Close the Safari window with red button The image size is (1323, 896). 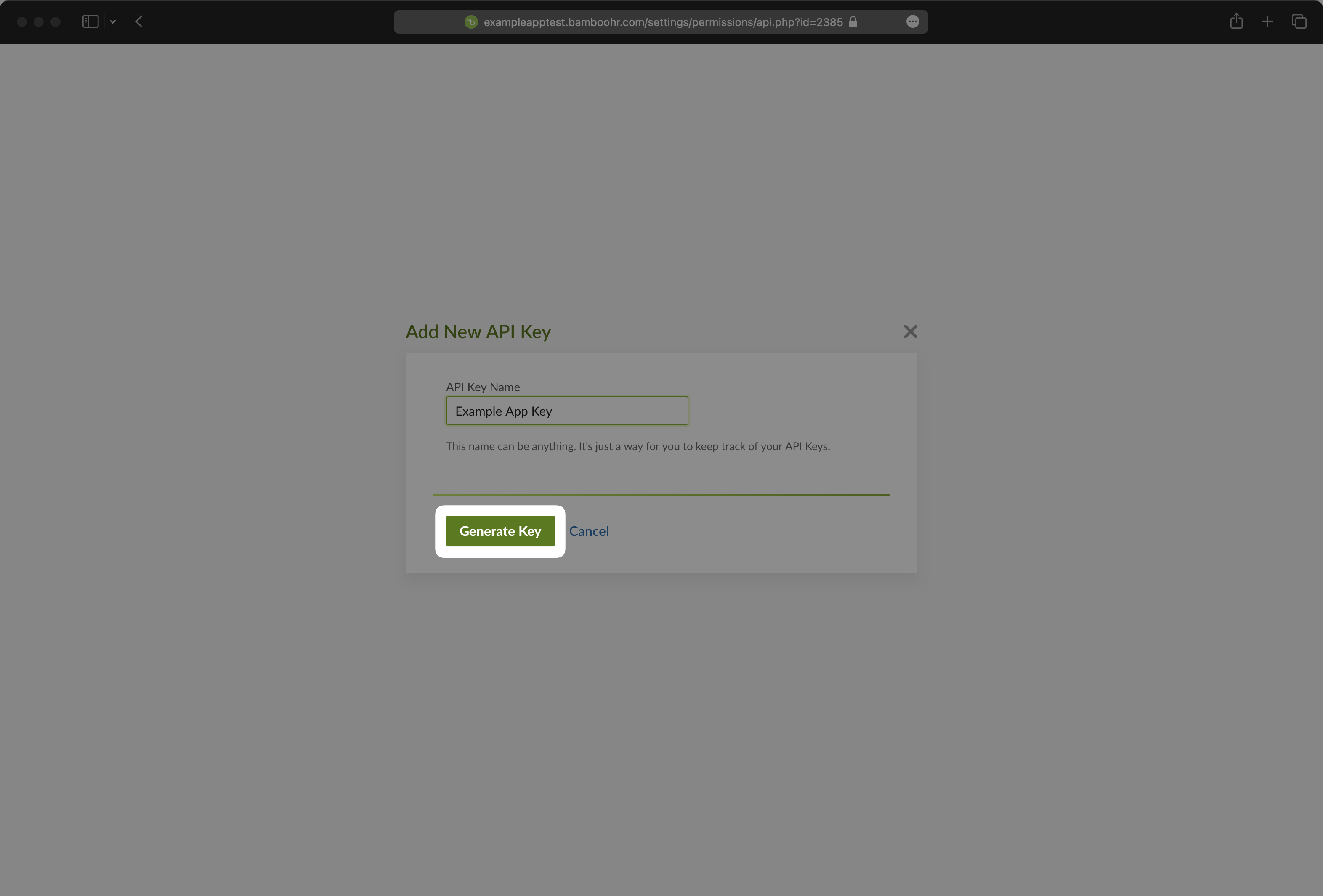pos(22,21)
